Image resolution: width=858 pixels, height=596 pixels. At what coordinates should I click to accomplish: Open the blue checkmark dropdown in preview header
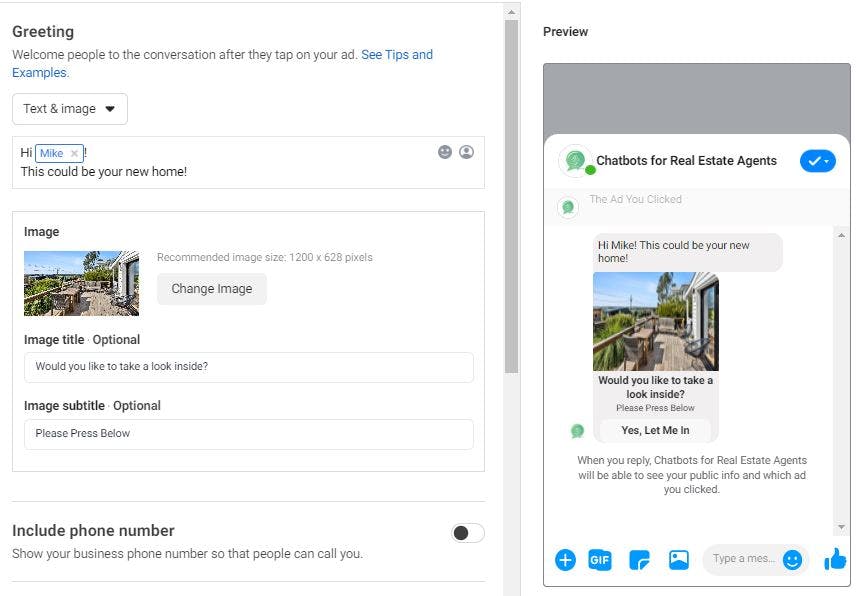817,161
